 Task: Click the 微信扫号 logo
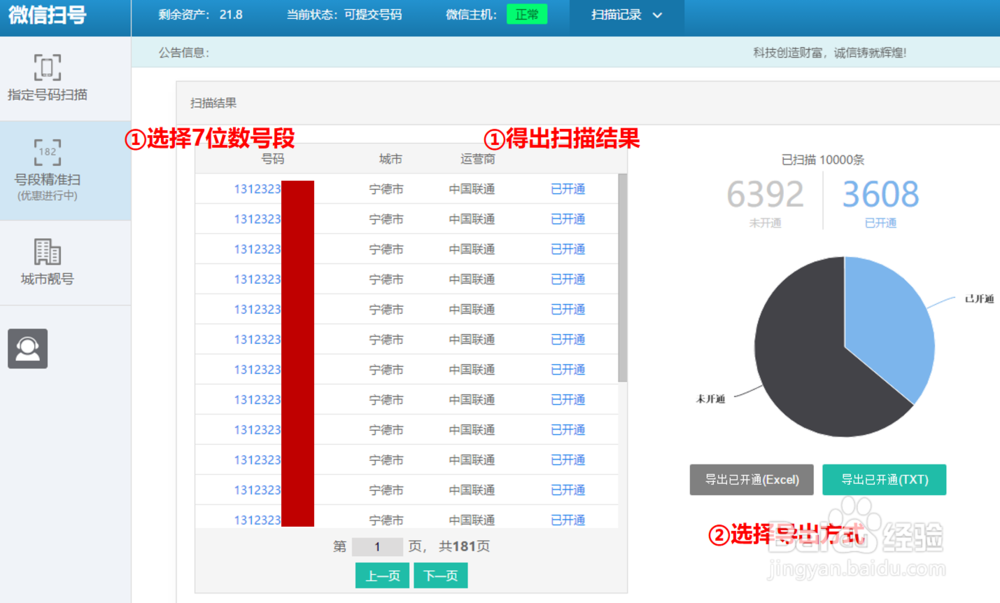click(x=49, y=15)
